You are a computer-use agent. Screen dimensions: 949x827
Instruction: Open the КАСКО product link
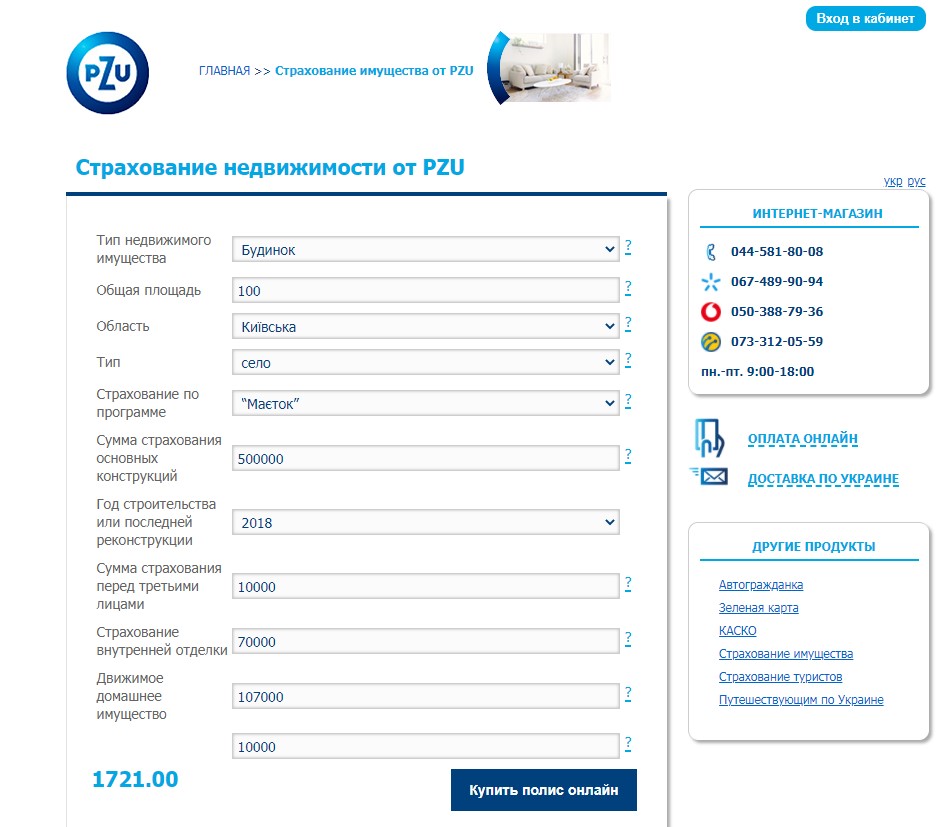click(737, 631)
